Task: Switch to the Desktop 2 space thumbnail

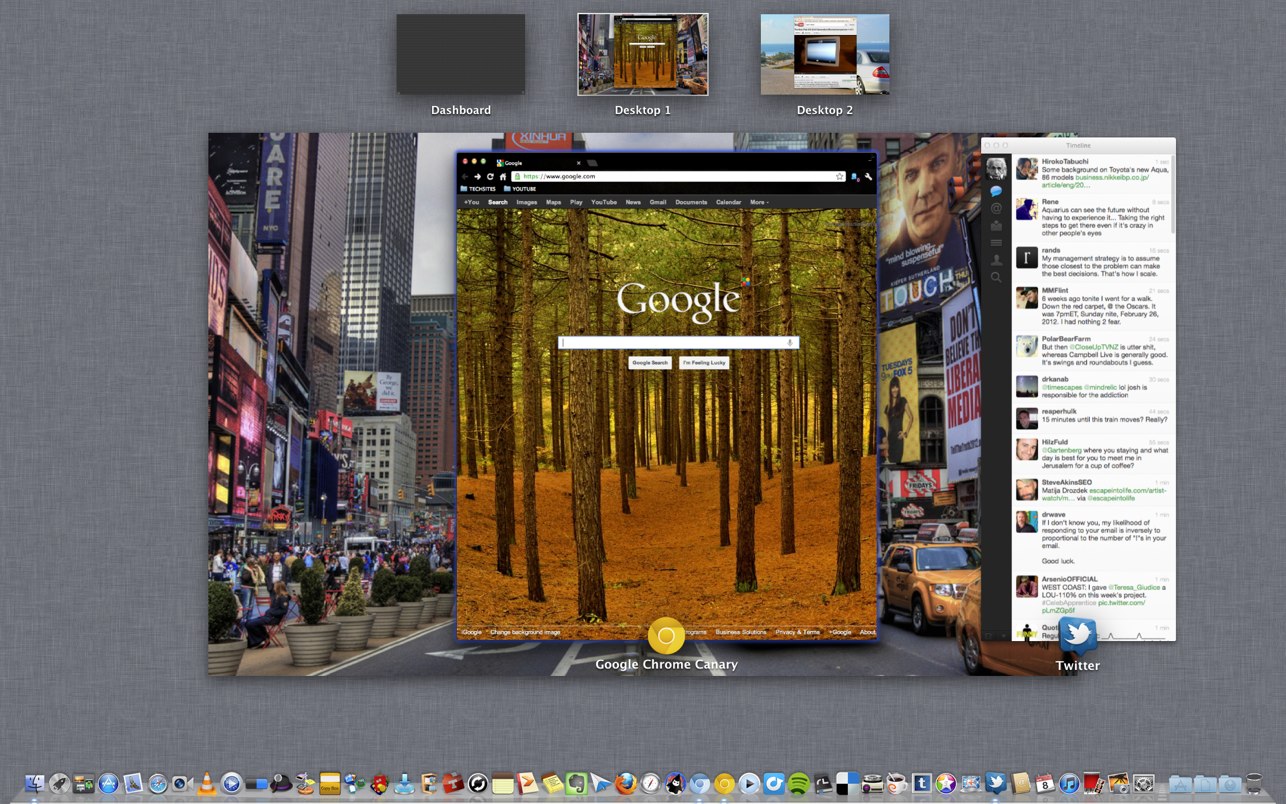Action: [x=825, y=54]
